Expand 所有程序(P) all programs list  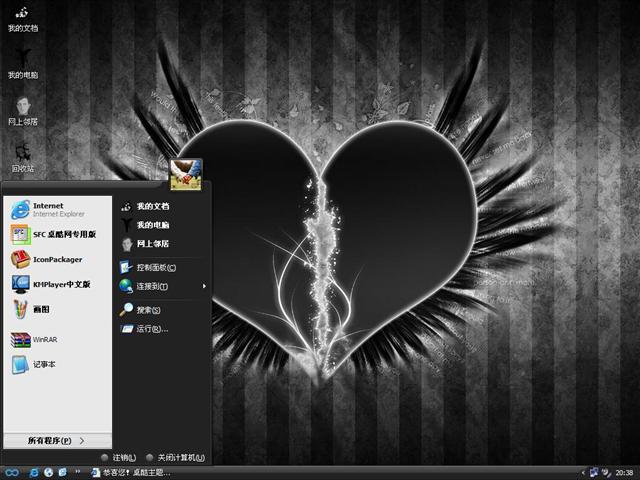pos(58,441)
